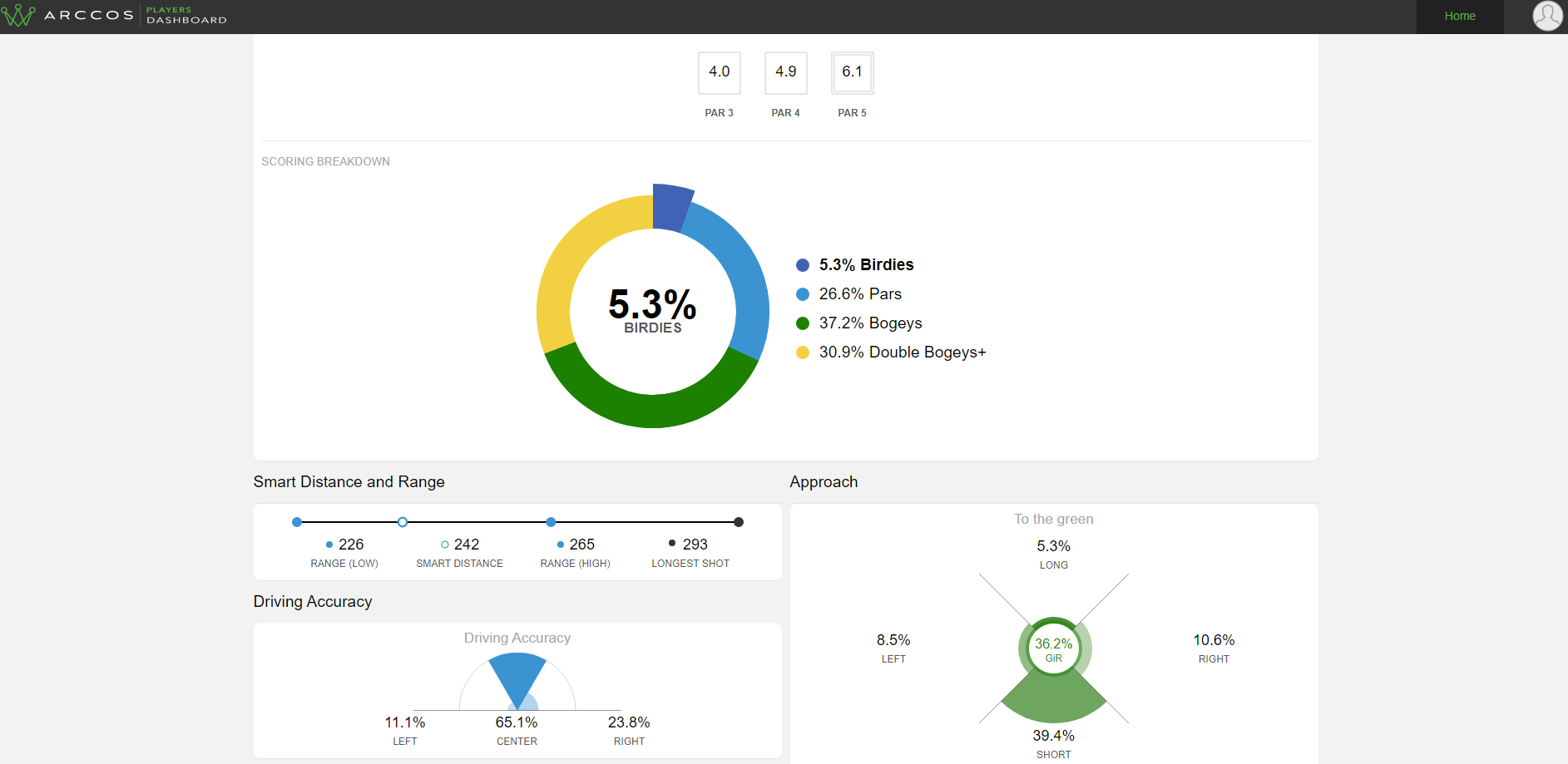The image size is (1568, 764).
Task: Click the 23.8% Right driving accuracy value
Action: coord(629,722)
